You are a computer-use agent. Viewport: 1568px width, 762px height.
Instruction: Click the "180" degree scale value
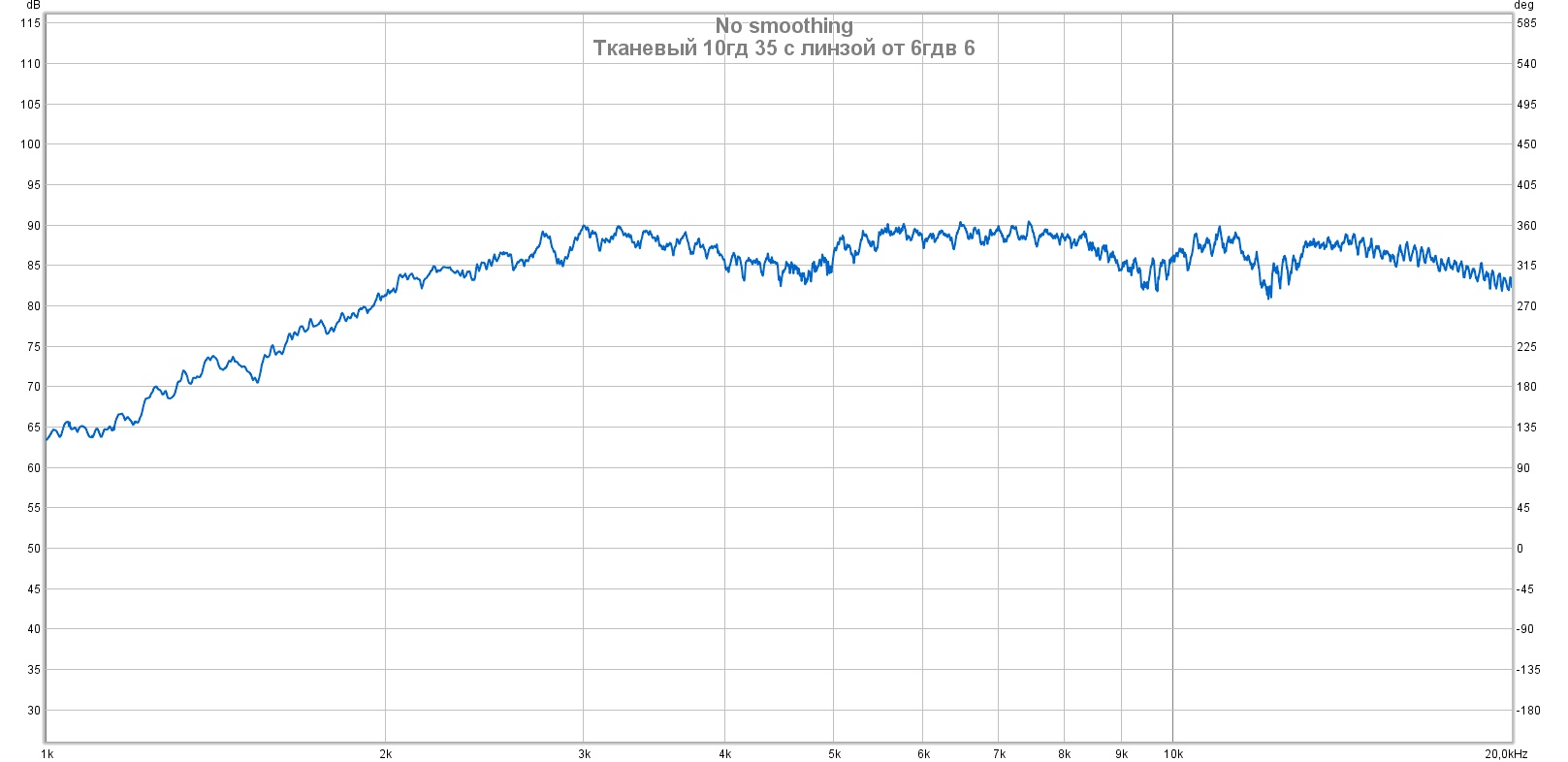click(1527, 387)
